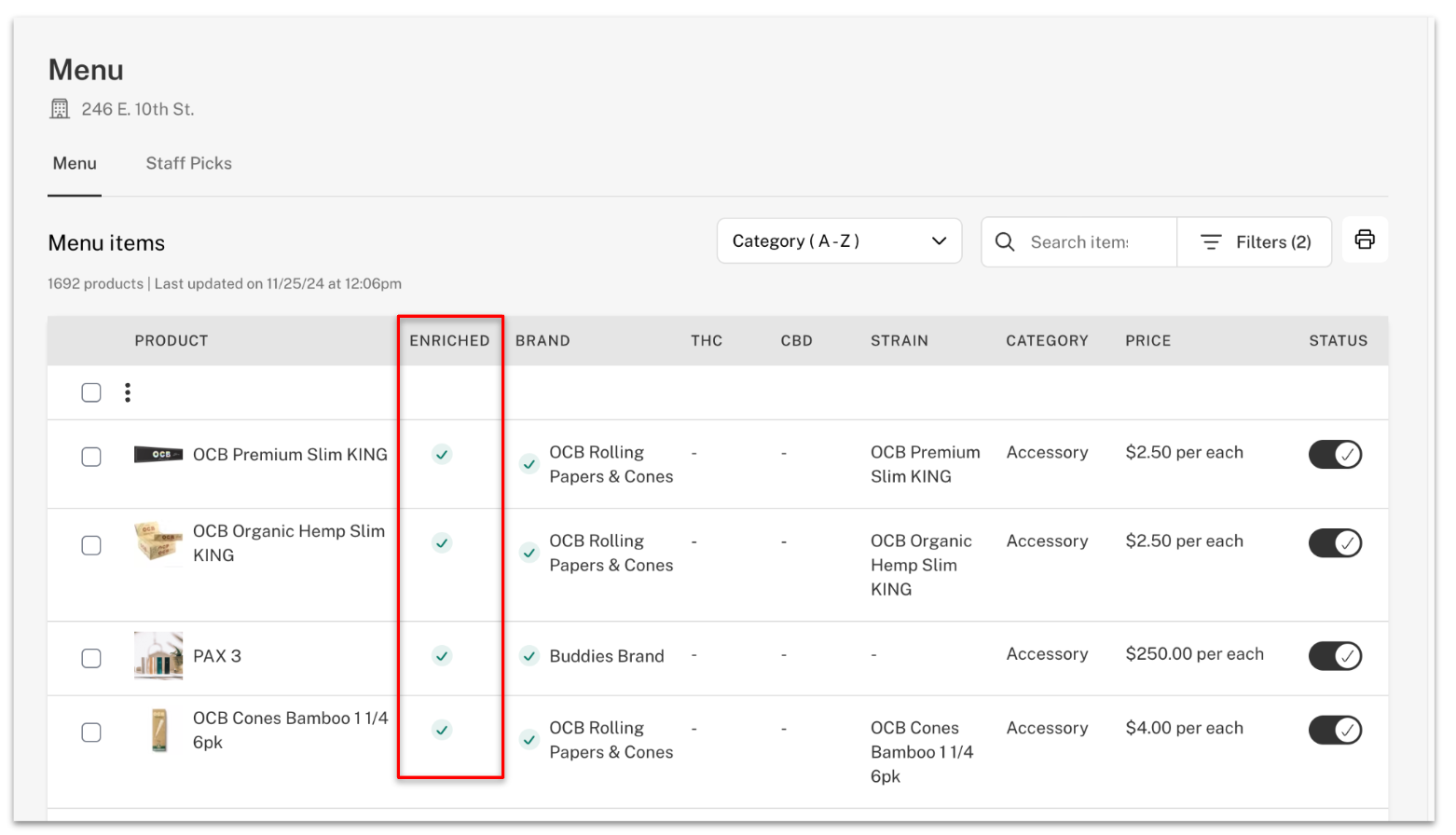Open OCB Cones Bamboo product thumbnail
The image size is (1456, 835).
159,730
